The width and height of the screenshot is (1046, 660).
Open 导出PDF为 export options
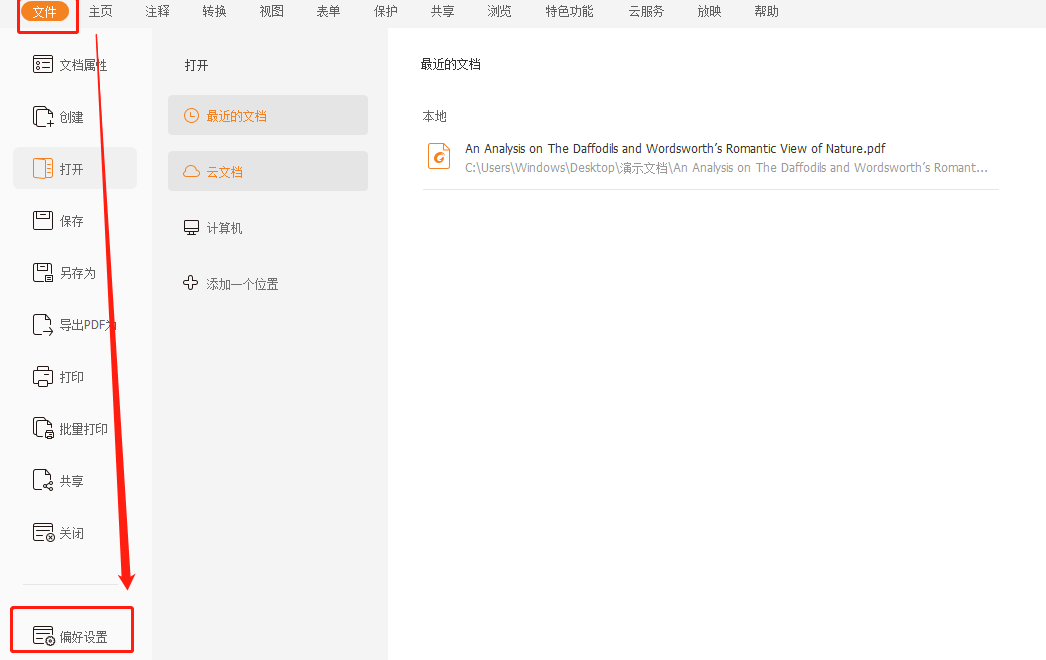pyautogui.click(x=74, y=324)
